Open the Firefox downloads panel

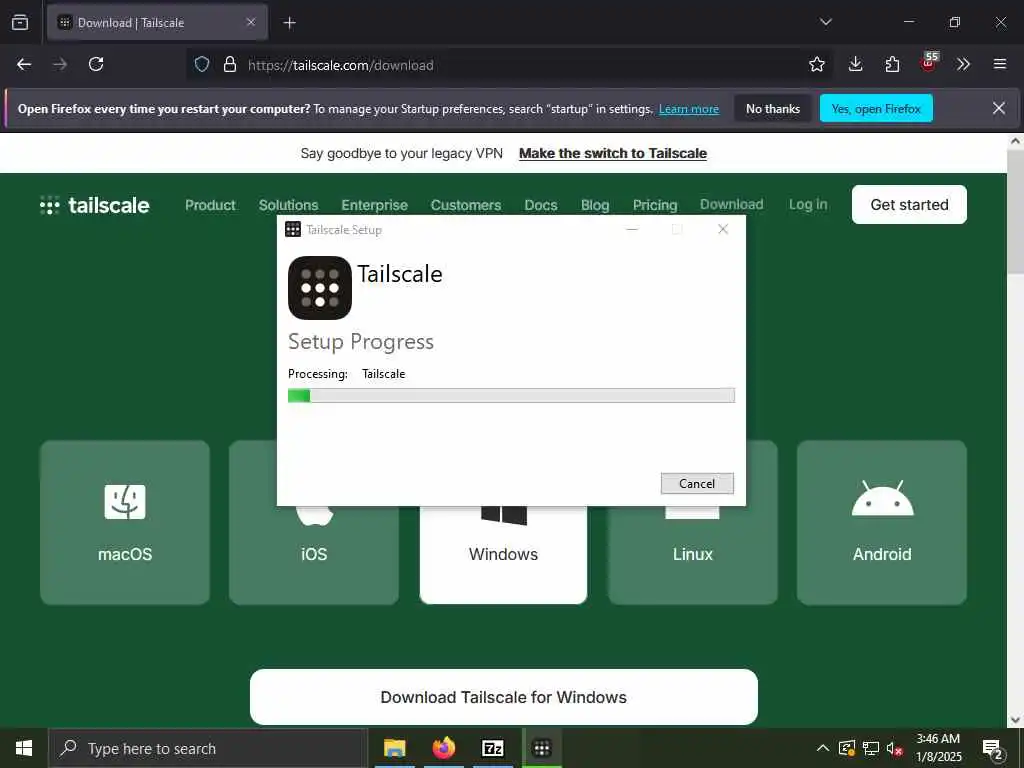point(855,64)
